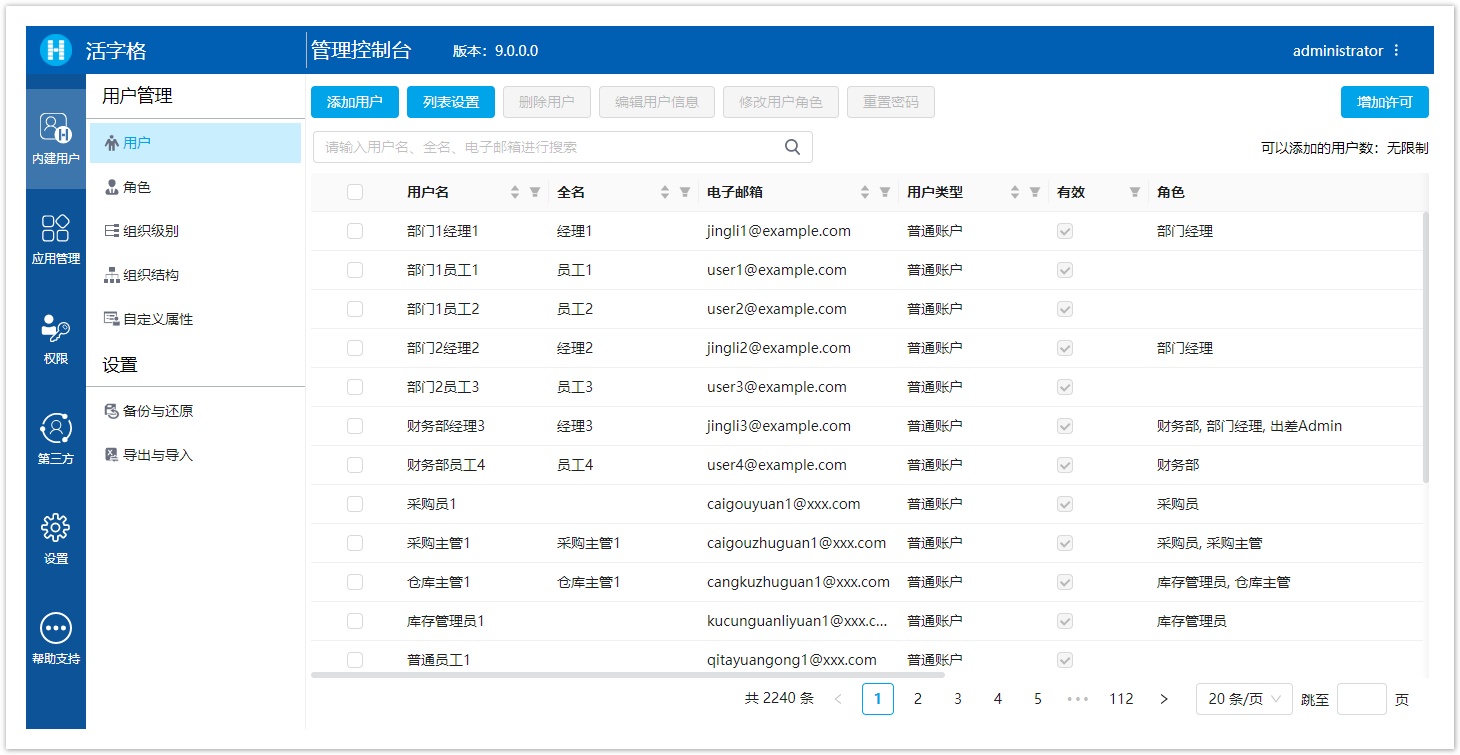Focus the 跳至 page number input
The width and height of the screenshot is (1460, 755).
pyautogui.click(x=1362, y=699)
